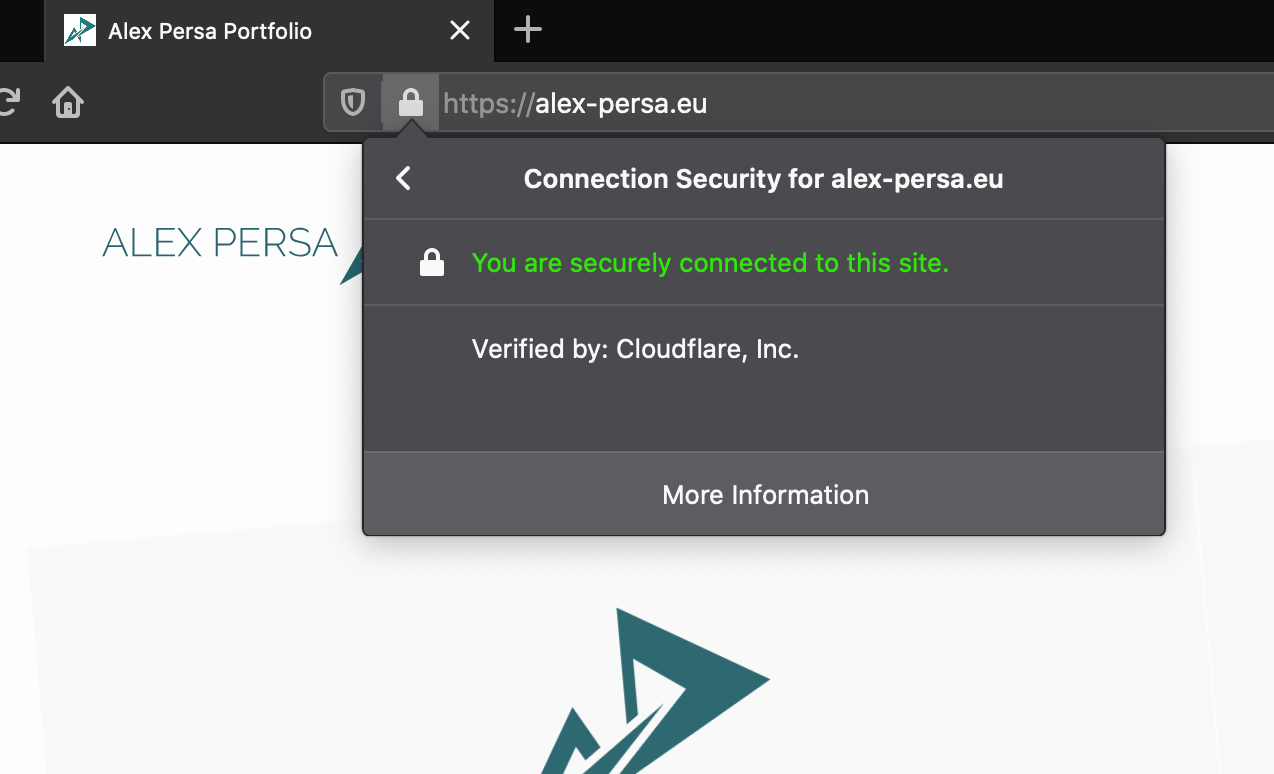Image resolution: width=1274 pixels, height=774 pixels.
Task: Go back using the panel's left chevron
Action: click(x=403, y=179)
